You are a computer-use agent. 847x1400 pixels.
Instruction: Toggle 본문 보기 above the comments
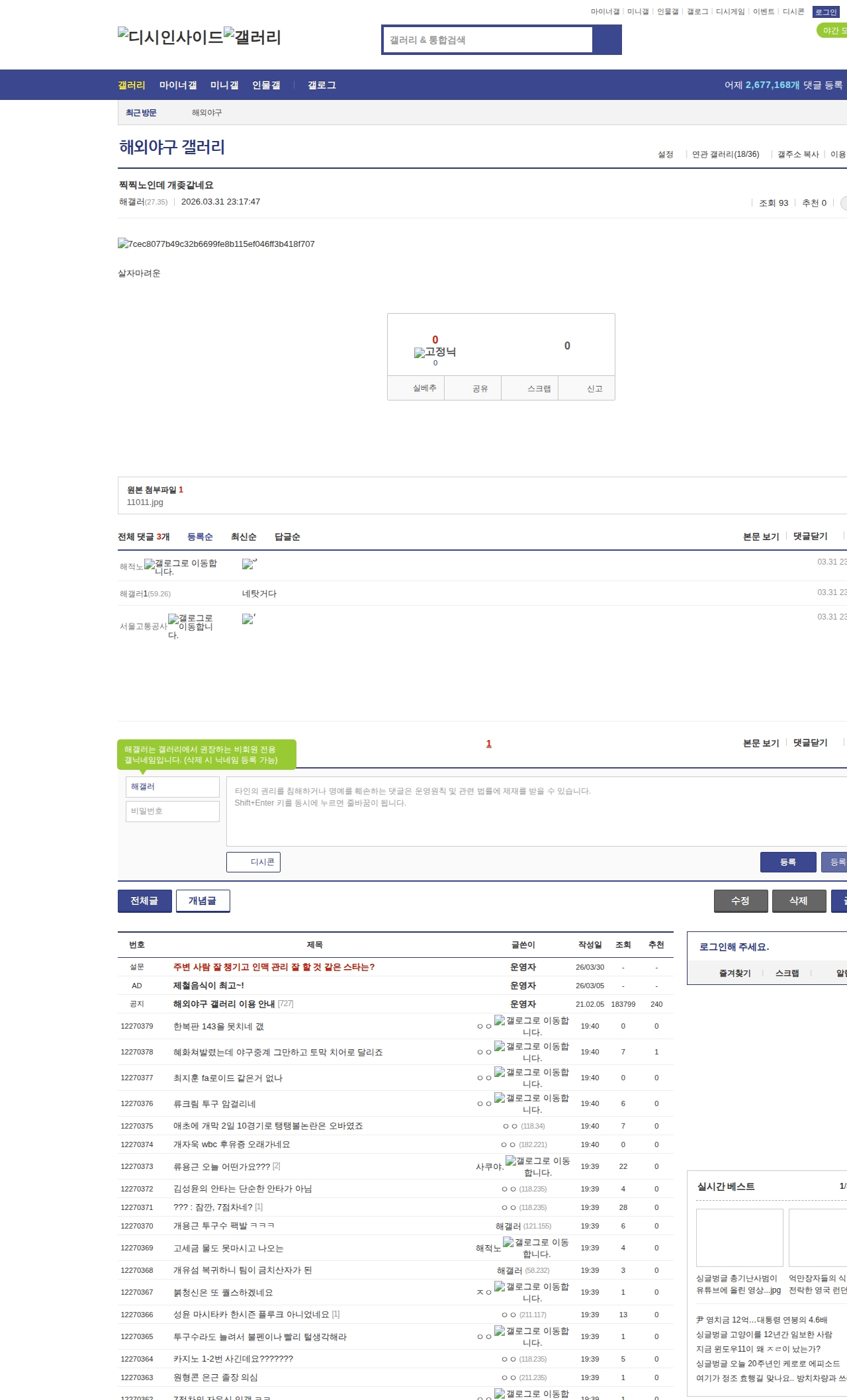761,536
